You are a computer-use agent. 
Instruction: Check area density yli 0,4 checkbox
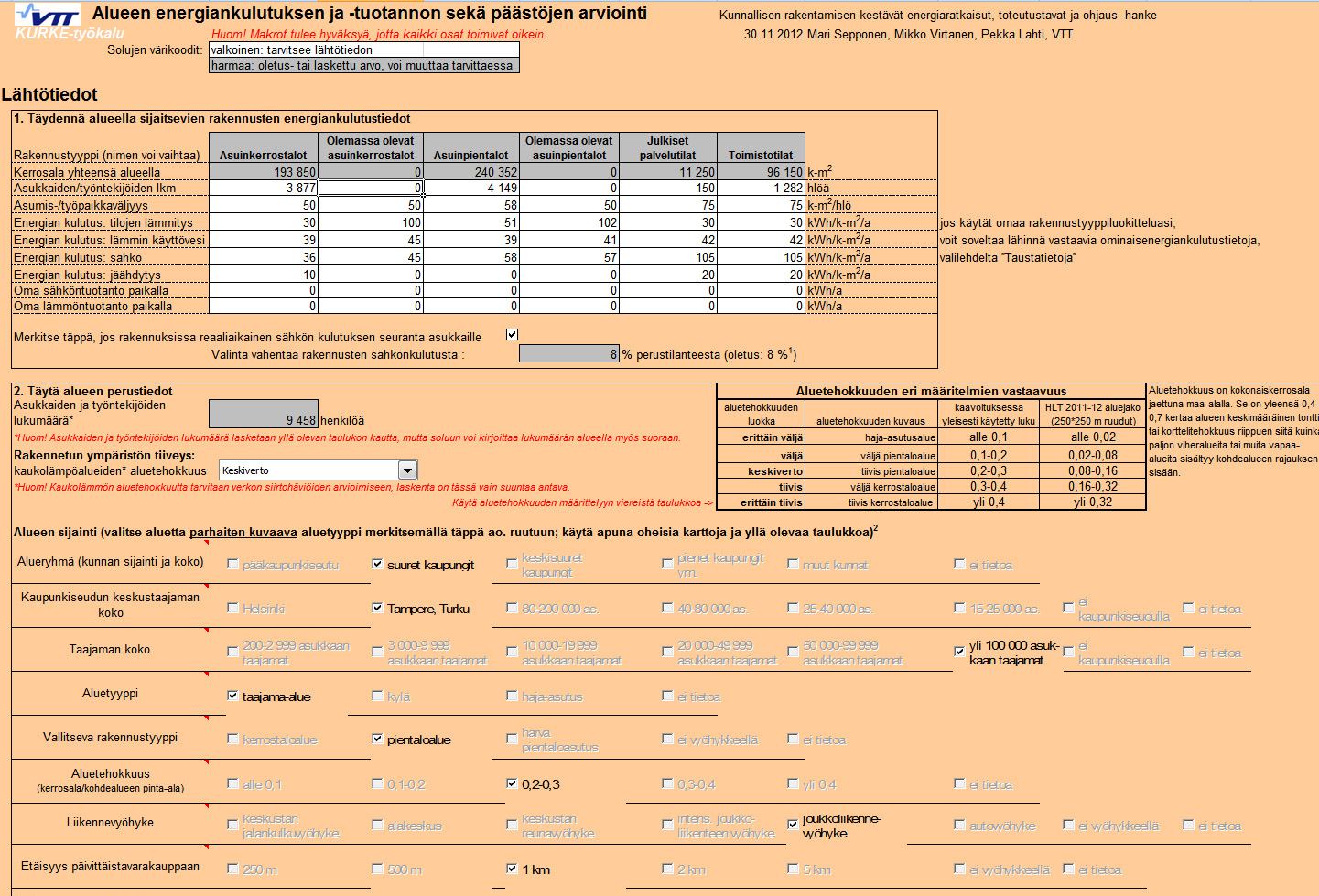793,783
